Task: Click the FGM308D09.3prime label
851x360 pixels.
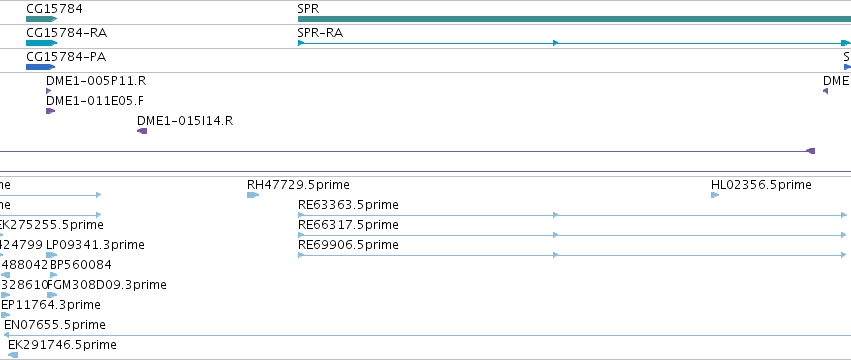Action: coord(107,285)
